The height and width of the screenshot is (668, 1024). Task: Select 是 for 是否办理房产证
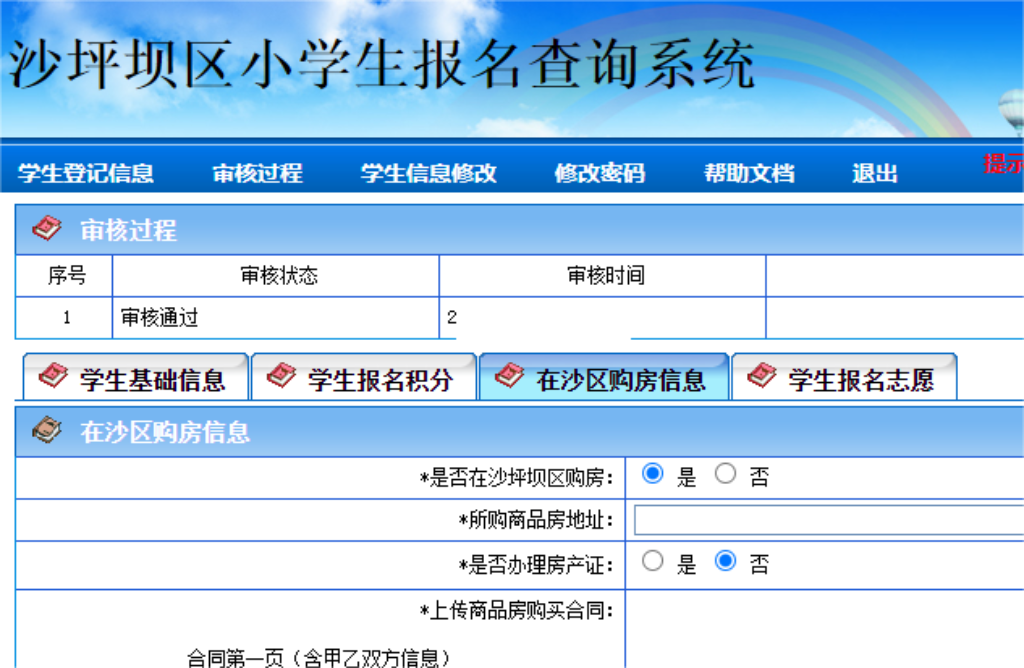[652, 561]
